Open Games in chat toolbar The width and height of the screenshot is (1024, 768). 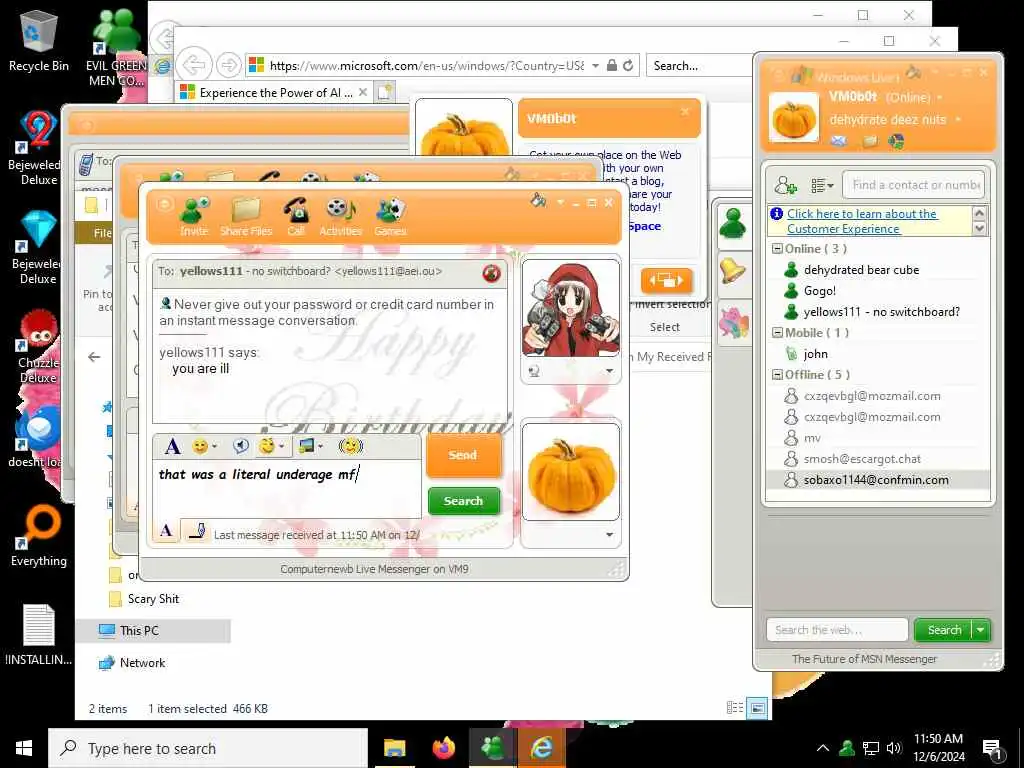(391, 217)
